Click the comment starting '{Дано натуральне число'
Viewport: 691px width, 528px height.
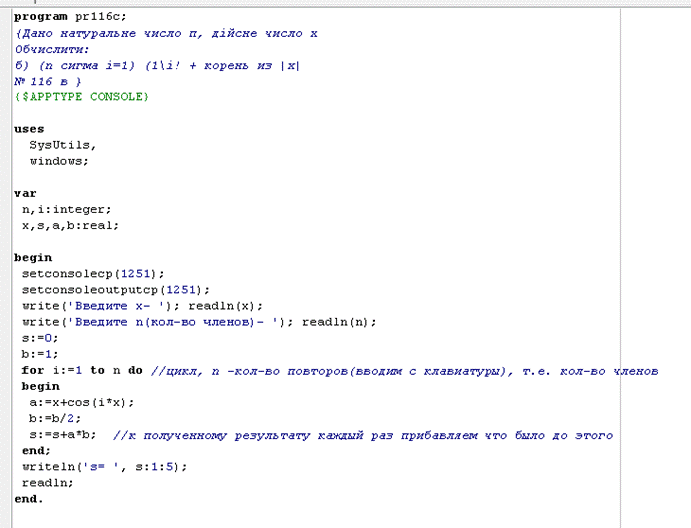pyautogui.click(x=166, y=33)
